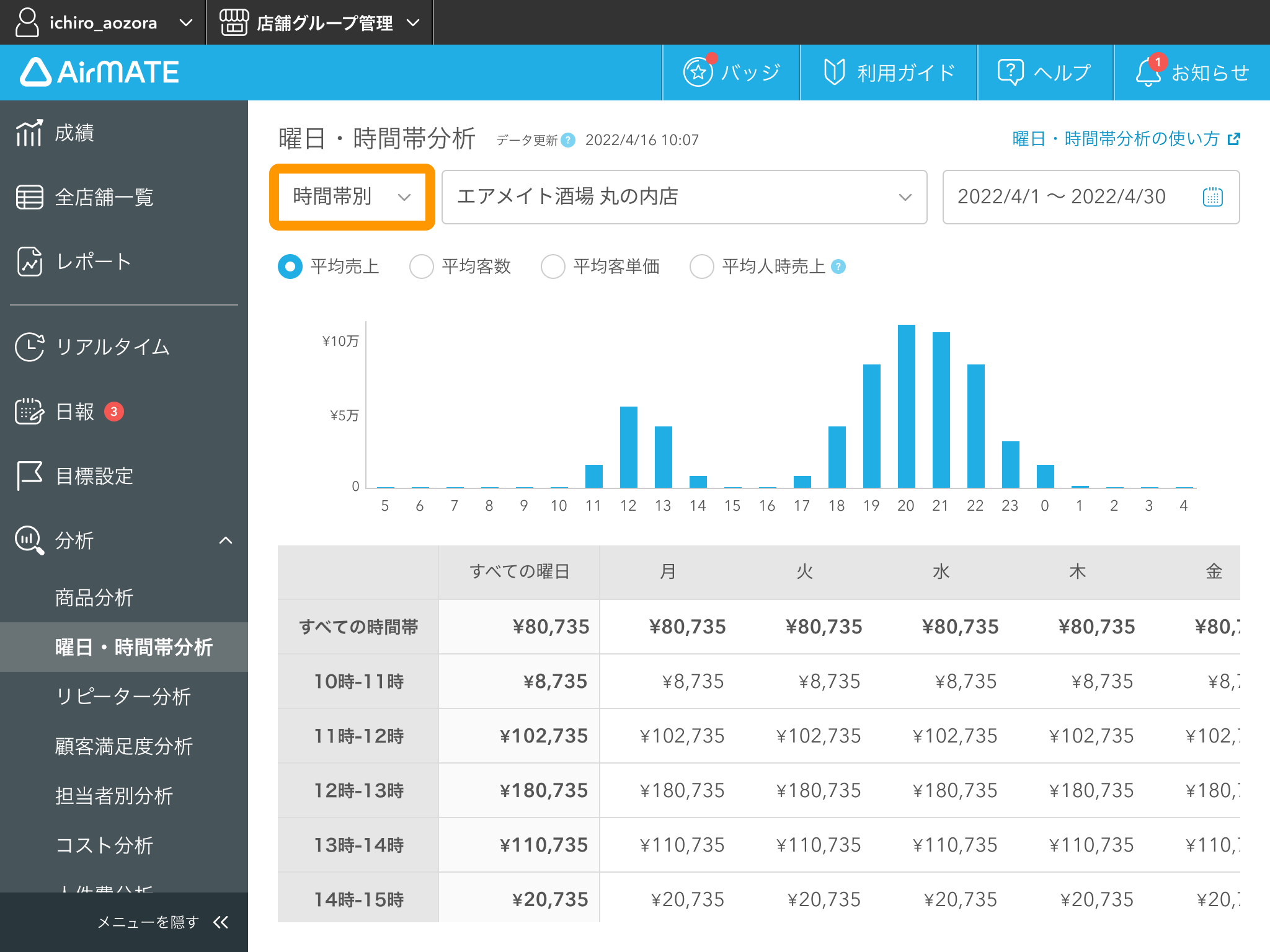Click the 12時 bar in the chart
The width and height of the screenshot is (1270, 952).
point(628,447)
